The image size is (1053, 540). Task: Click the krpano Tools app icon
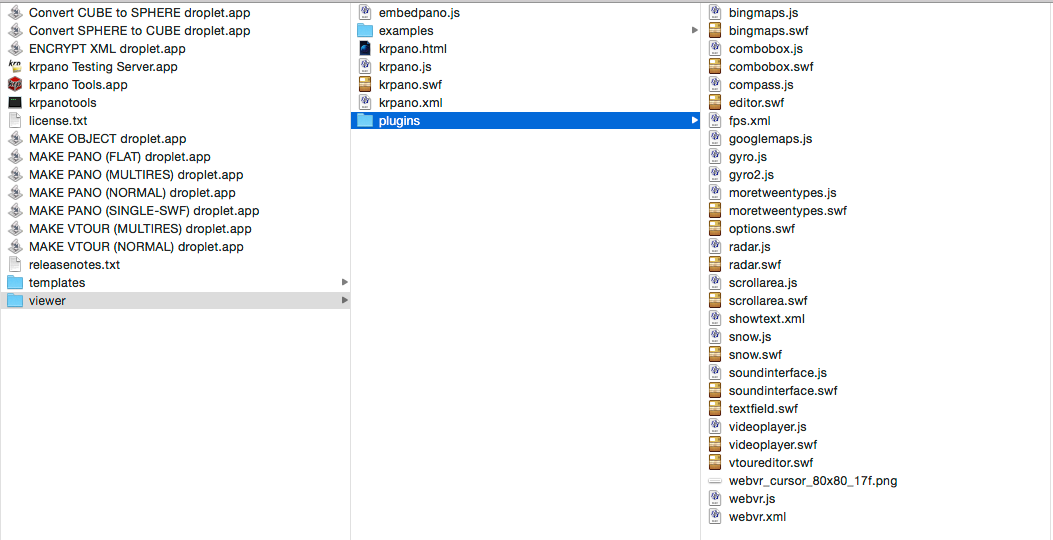coord(15,85)
